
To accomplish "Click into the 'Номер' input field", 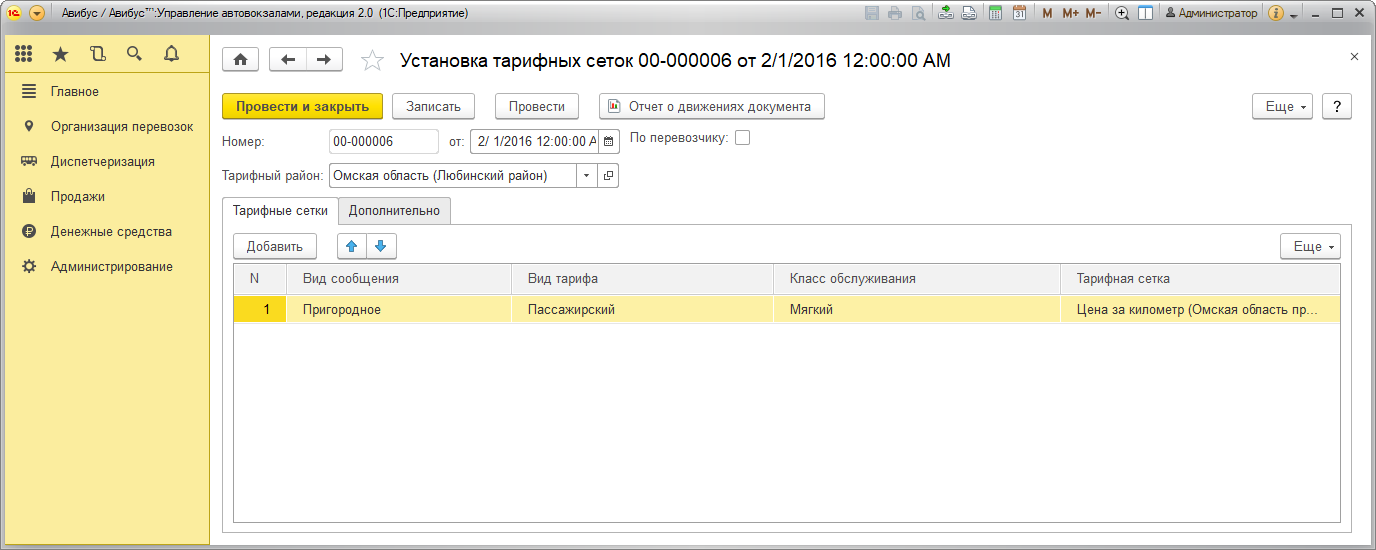I will [x=383, y=141].
